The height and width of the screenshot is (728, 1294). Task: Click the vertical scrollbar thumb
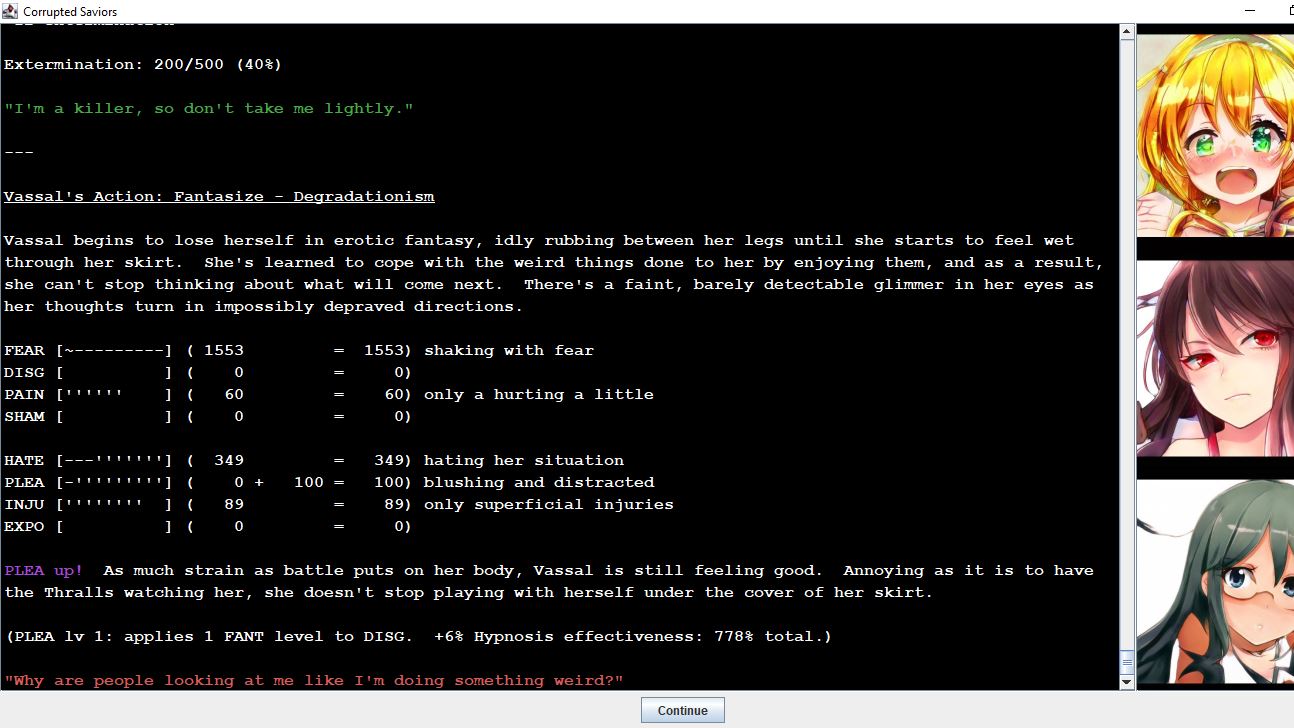[1127, 662]
